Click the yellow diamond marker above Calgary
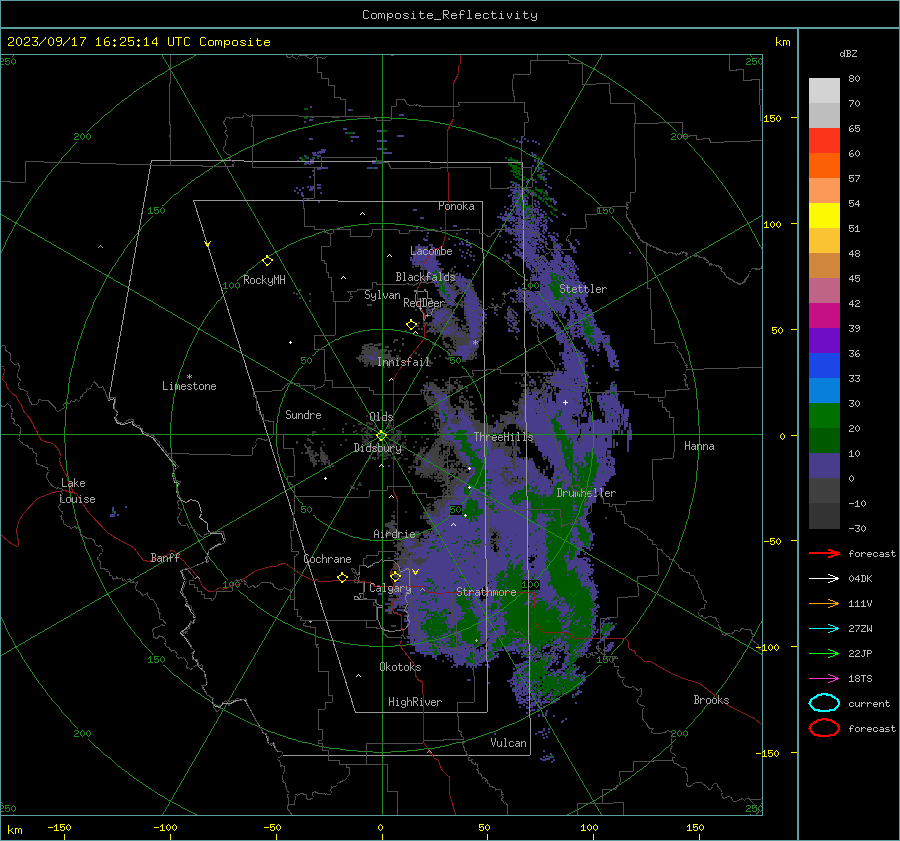 coord(395,576)
